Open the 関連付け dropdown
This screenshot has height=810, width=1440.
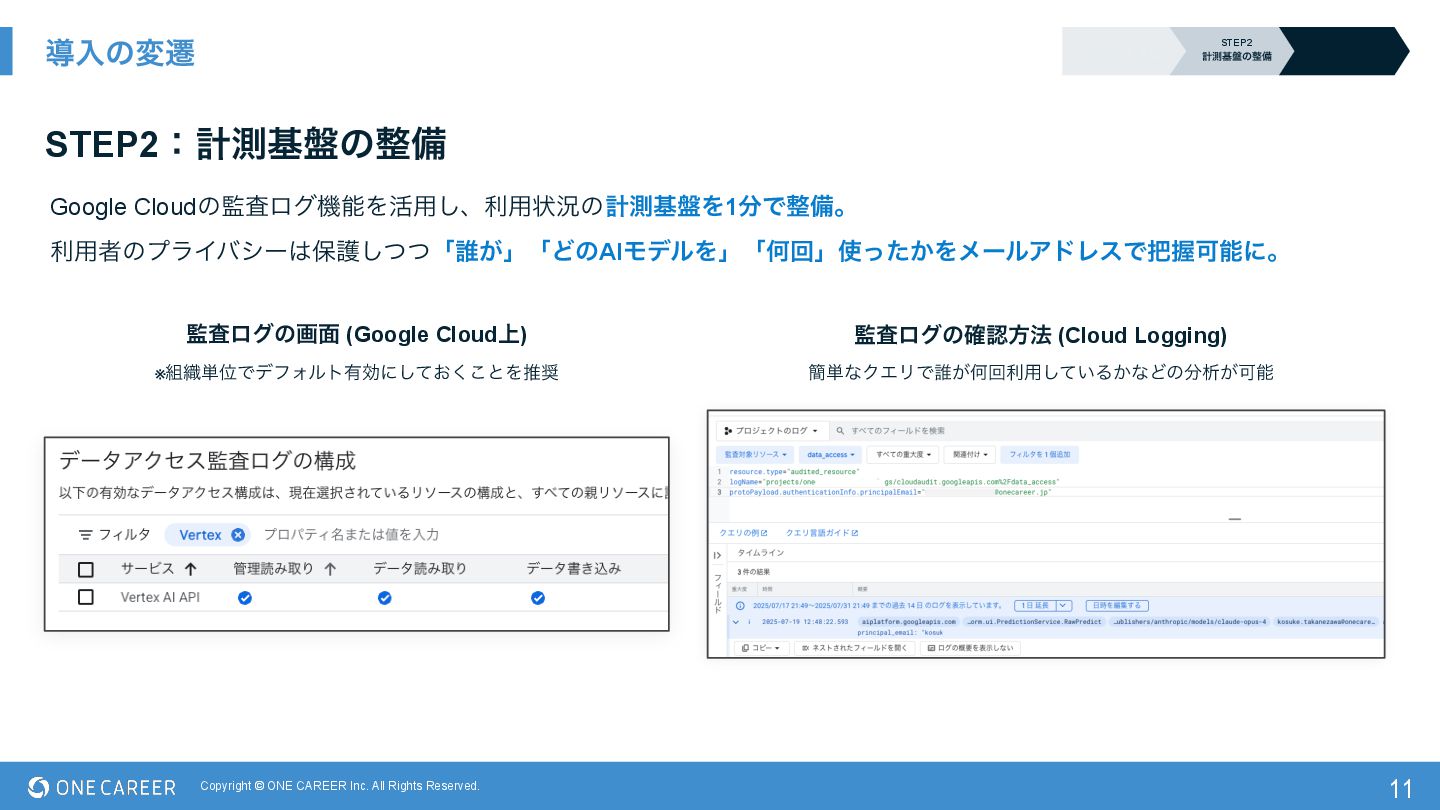(970, 455)
